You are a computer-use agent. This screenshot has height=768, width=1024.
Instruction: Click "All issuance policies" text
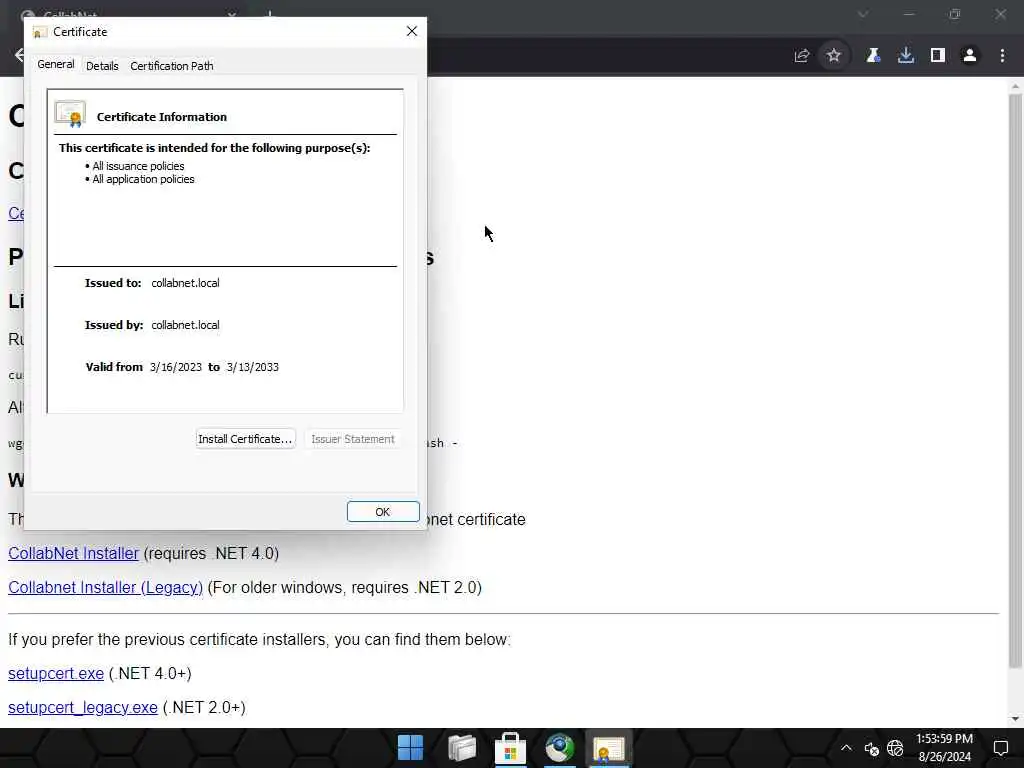(x=138, y=166)
